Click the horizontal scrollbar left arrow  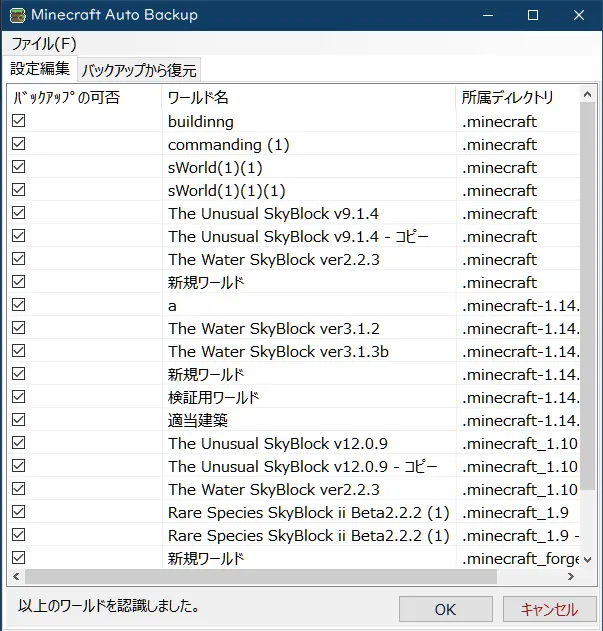(x=17, y=577)
